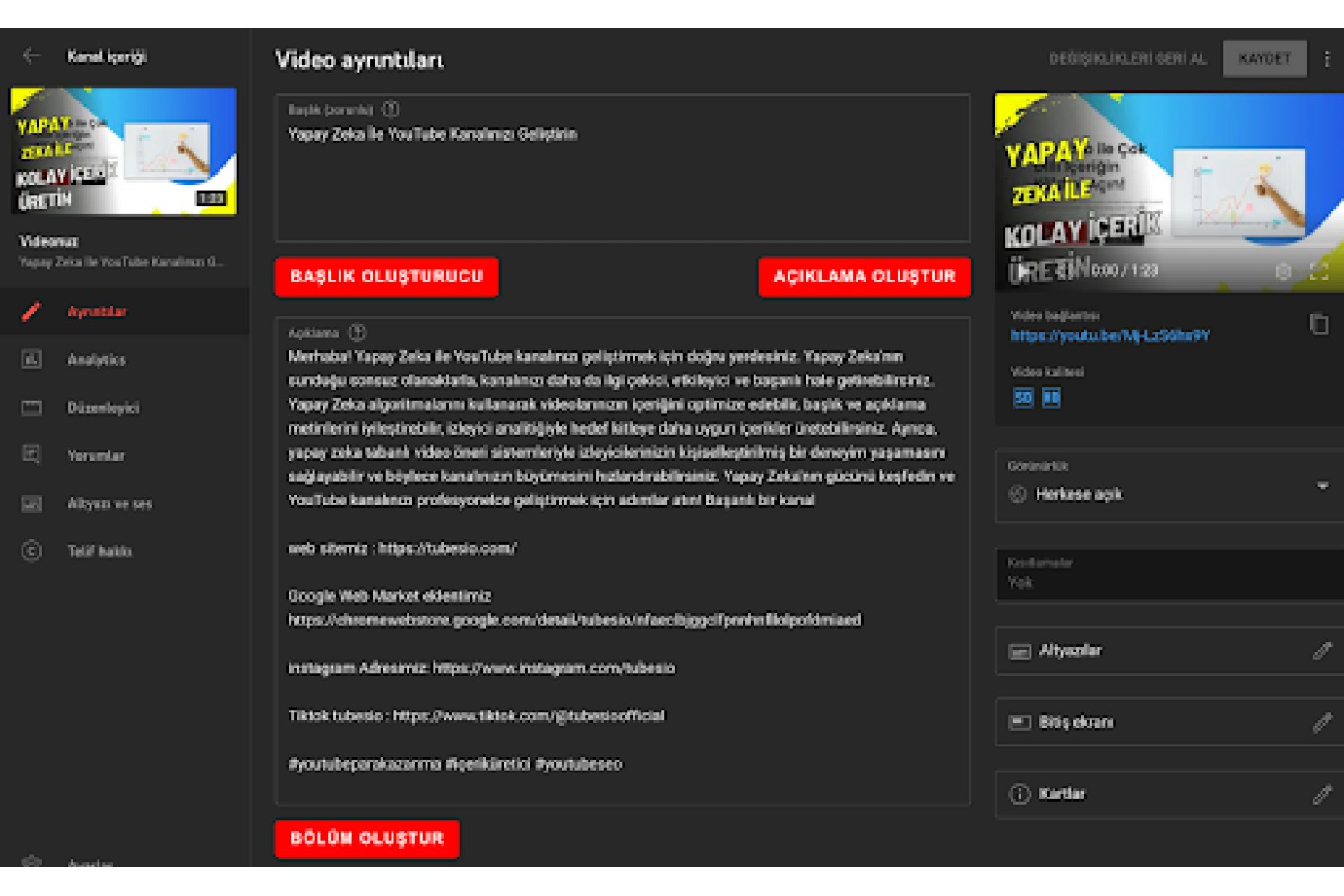The width and height of the screenshot is (1344, 896).
Task: Click the help icon next to Açıklama
Action: (x=358, y=332)
